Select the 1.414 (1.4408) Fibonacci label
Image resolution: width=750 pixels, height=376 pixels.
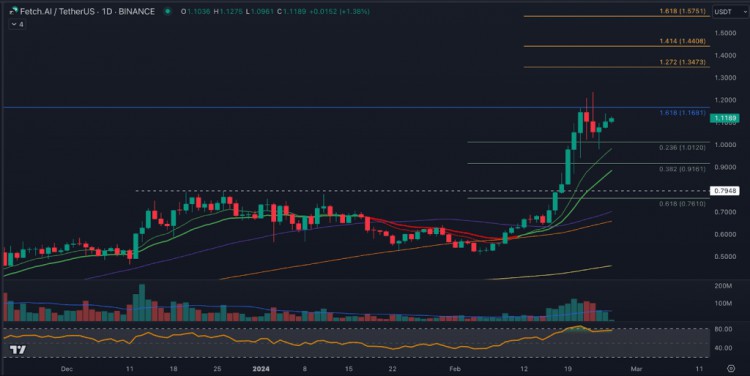click(682, 41)
